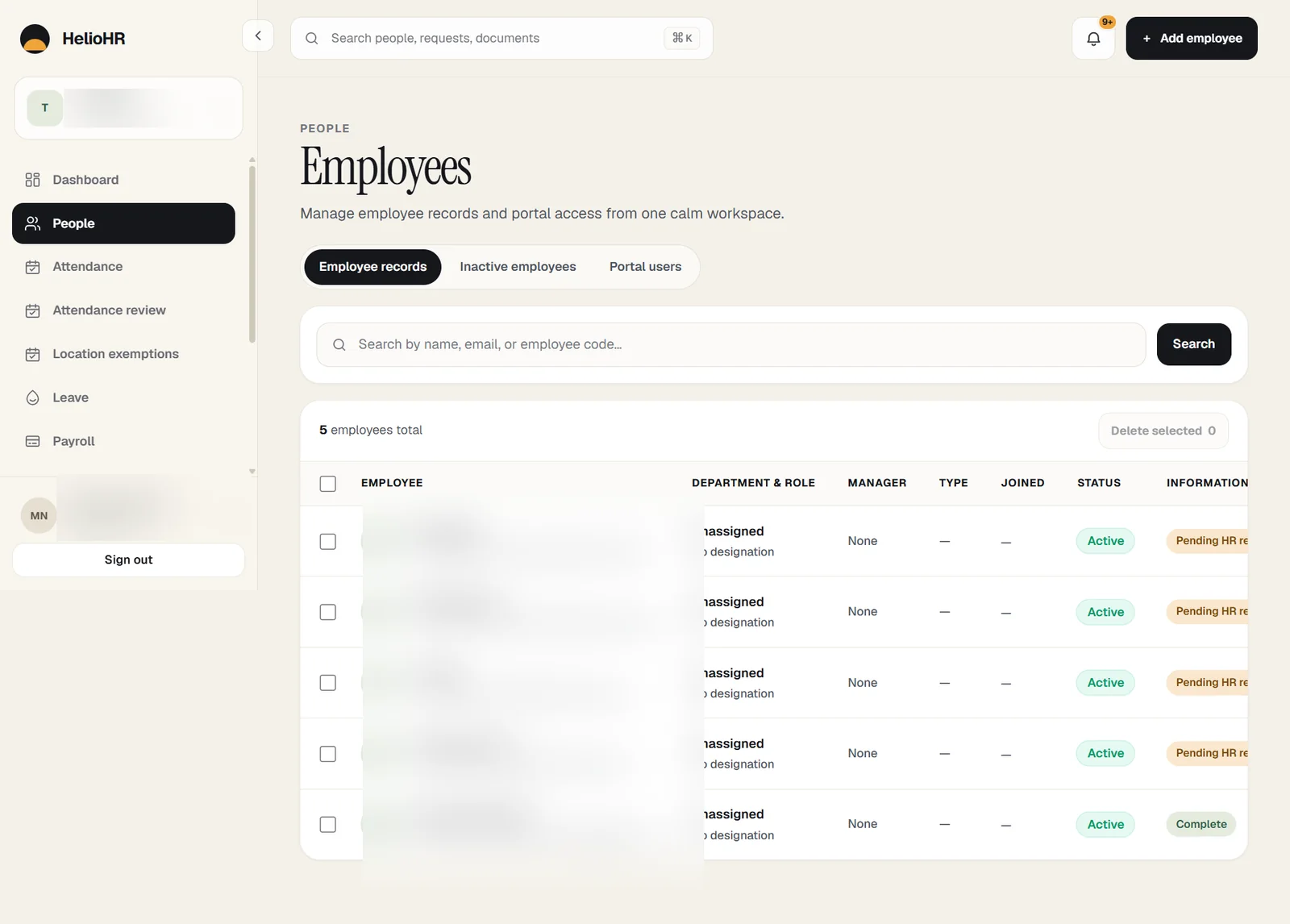Click the Leave droplet icon
The height and width of the screenshot is (924, 1290).
coord(32,397)
